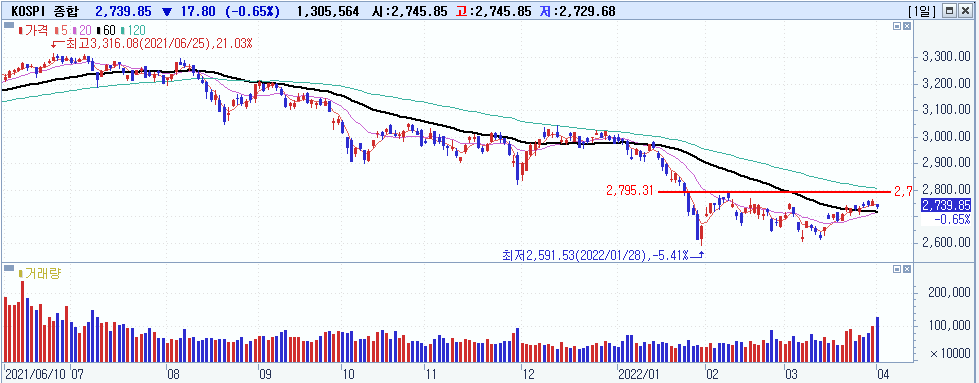Screen dimensions: 979x383
Task: Click the 저:2,729.68 low price
Action: click(x=578, y=11)
